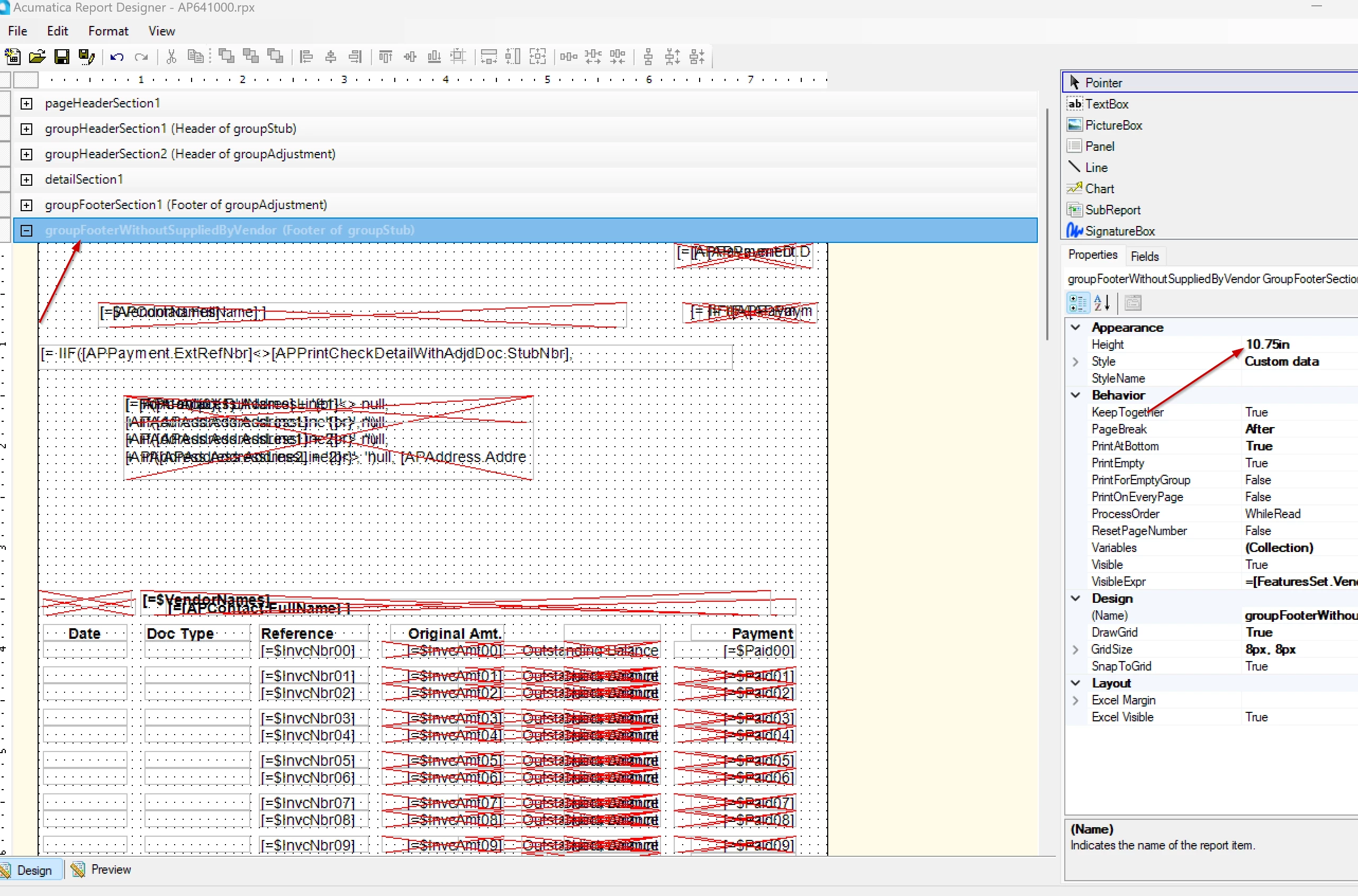This screenshot has width=1358, height=896.
Task: Click the DrawGrid True value
Action: pos(1259,632)
